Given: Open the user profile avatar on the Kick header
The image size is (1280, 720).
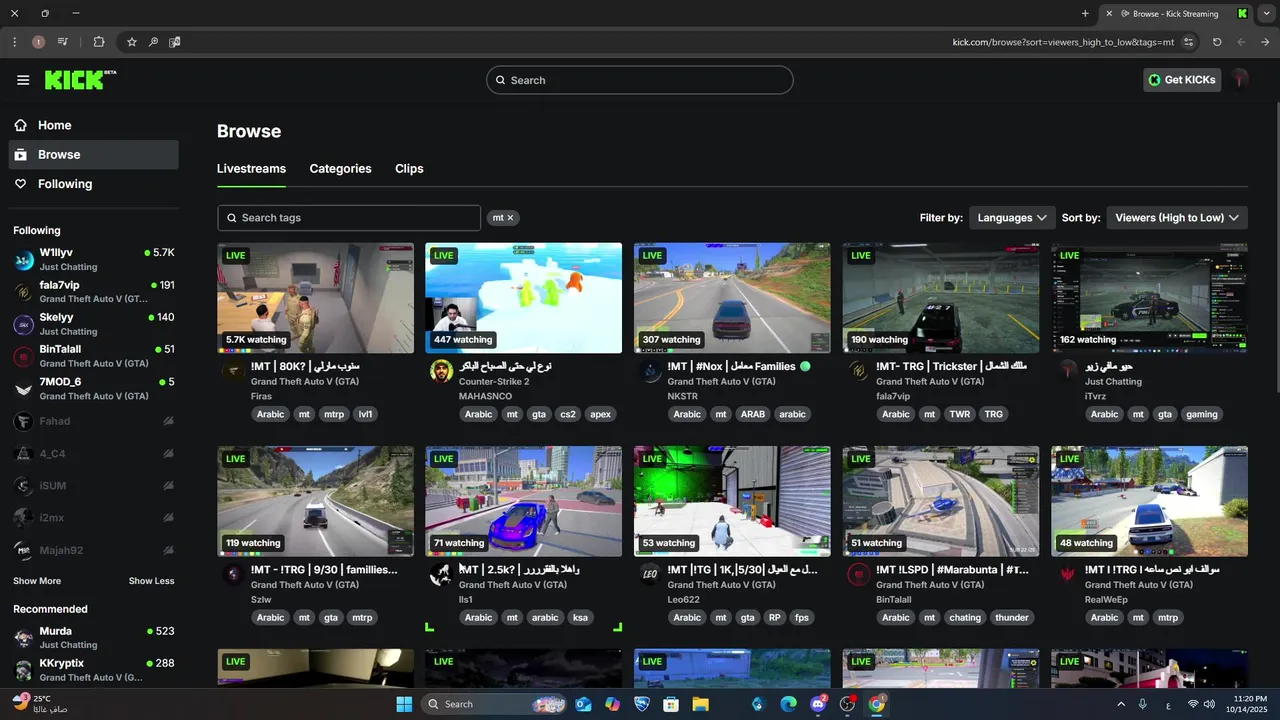Looking at the screenshot, I should pyautogui.click(x=1240, y=80).
